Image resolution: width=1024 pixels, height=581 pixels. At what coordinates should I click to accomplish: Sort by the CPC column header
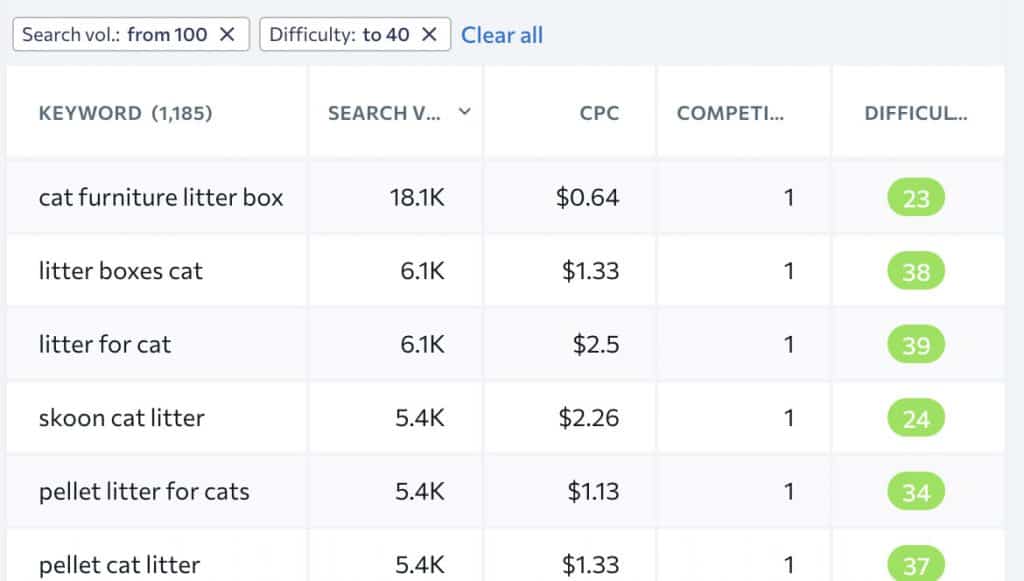(599, 113)
